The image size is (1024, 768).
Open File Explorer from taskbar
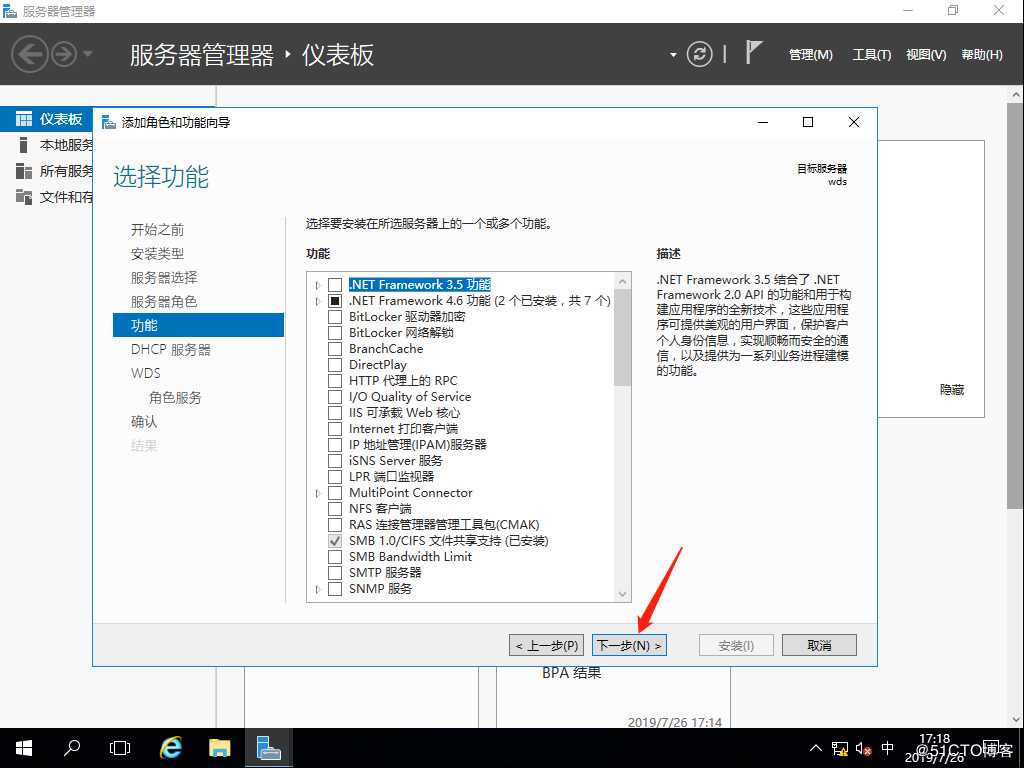[219, 748]
